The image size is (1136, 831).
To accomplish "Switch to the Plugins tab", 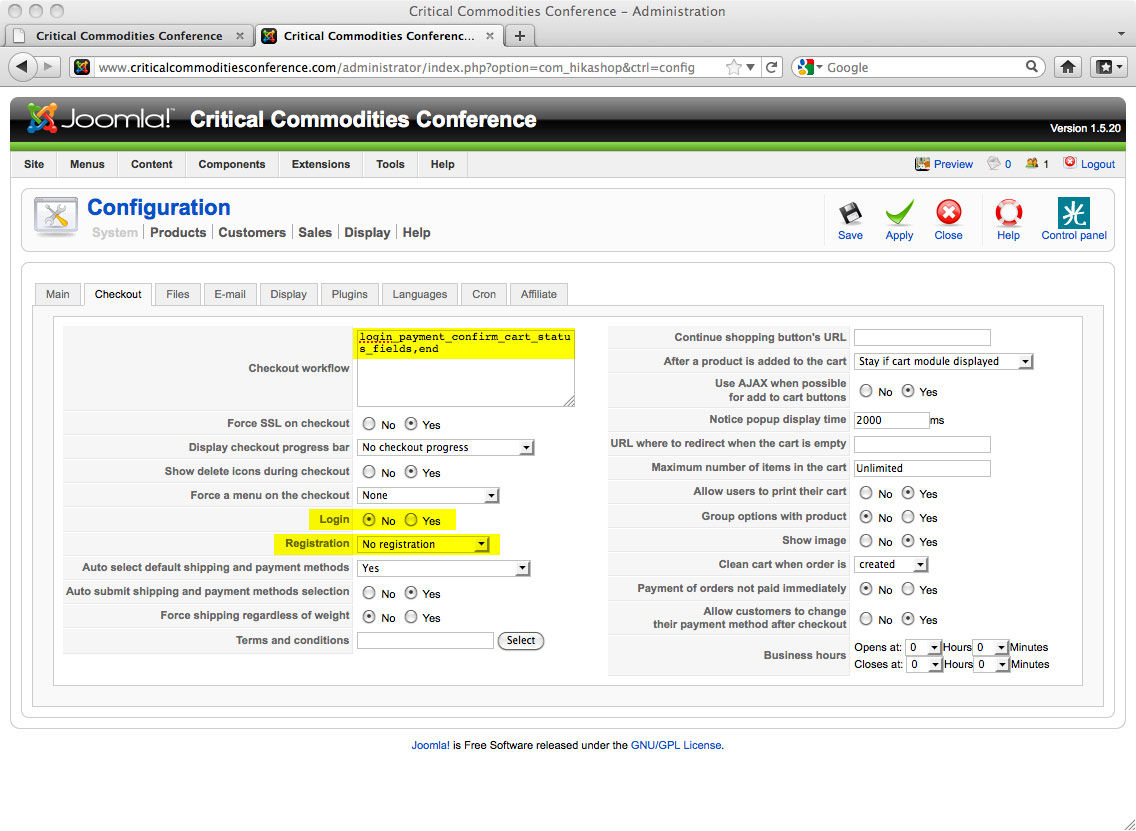I will 349,294.
